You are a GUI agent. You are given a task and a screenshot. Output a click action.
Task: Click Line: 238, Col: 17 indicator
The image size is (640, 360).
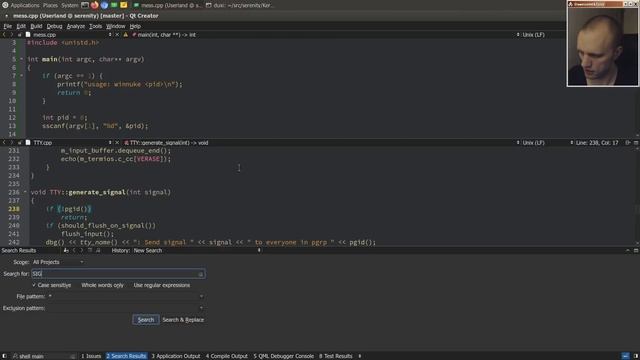click(x=597, y=142)
